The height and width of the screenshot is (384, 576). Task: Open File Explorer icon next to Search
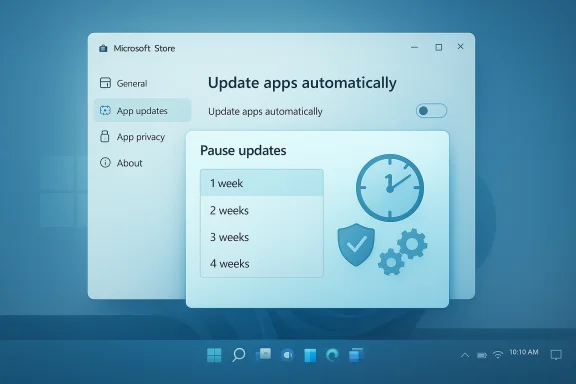[x=263, y=354]
